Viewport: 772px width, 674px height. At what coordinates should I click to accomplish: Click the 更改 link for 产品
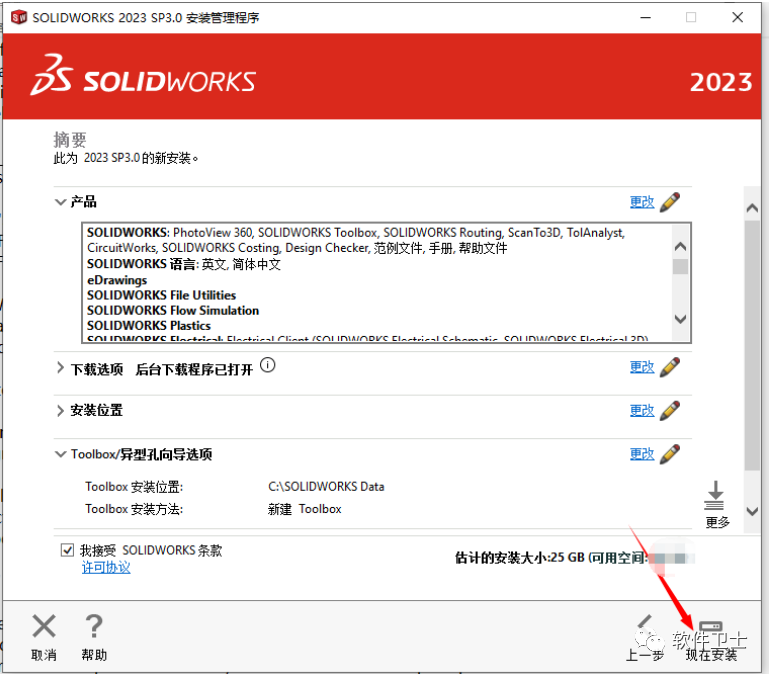642,202
